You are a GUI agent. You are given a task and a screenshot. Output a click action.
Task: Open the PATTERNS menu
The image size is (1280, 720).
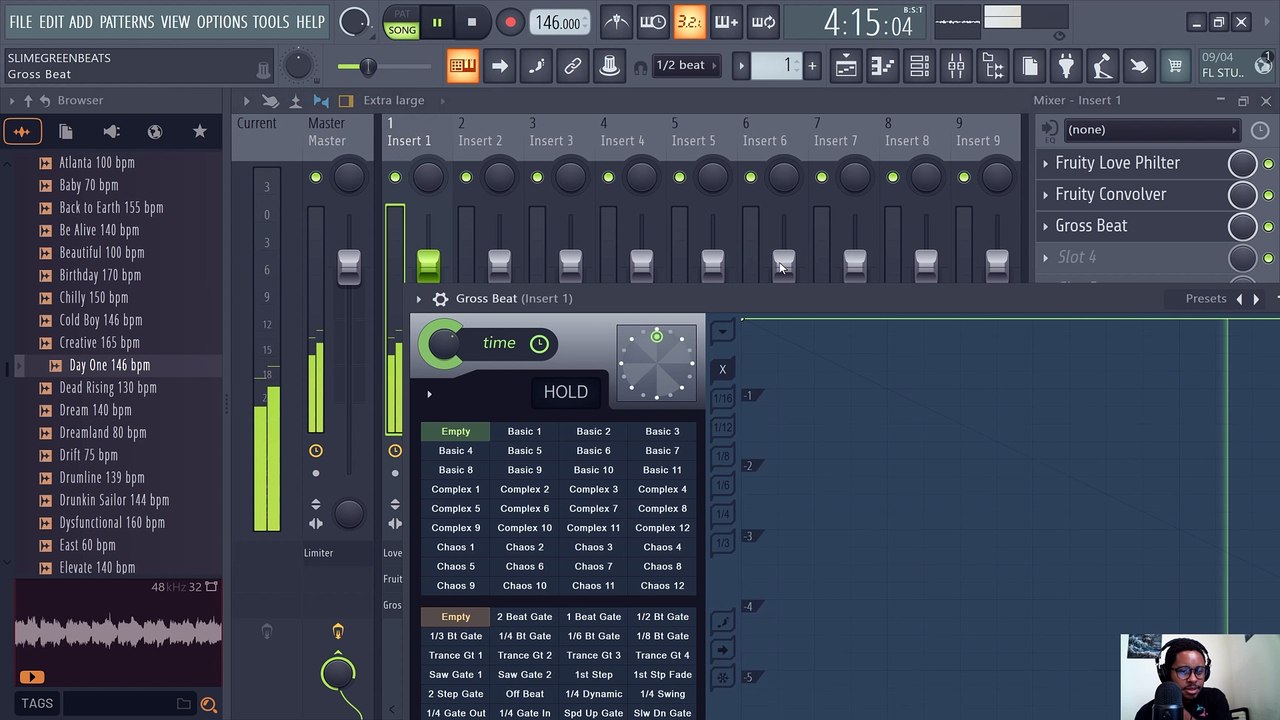127,21
